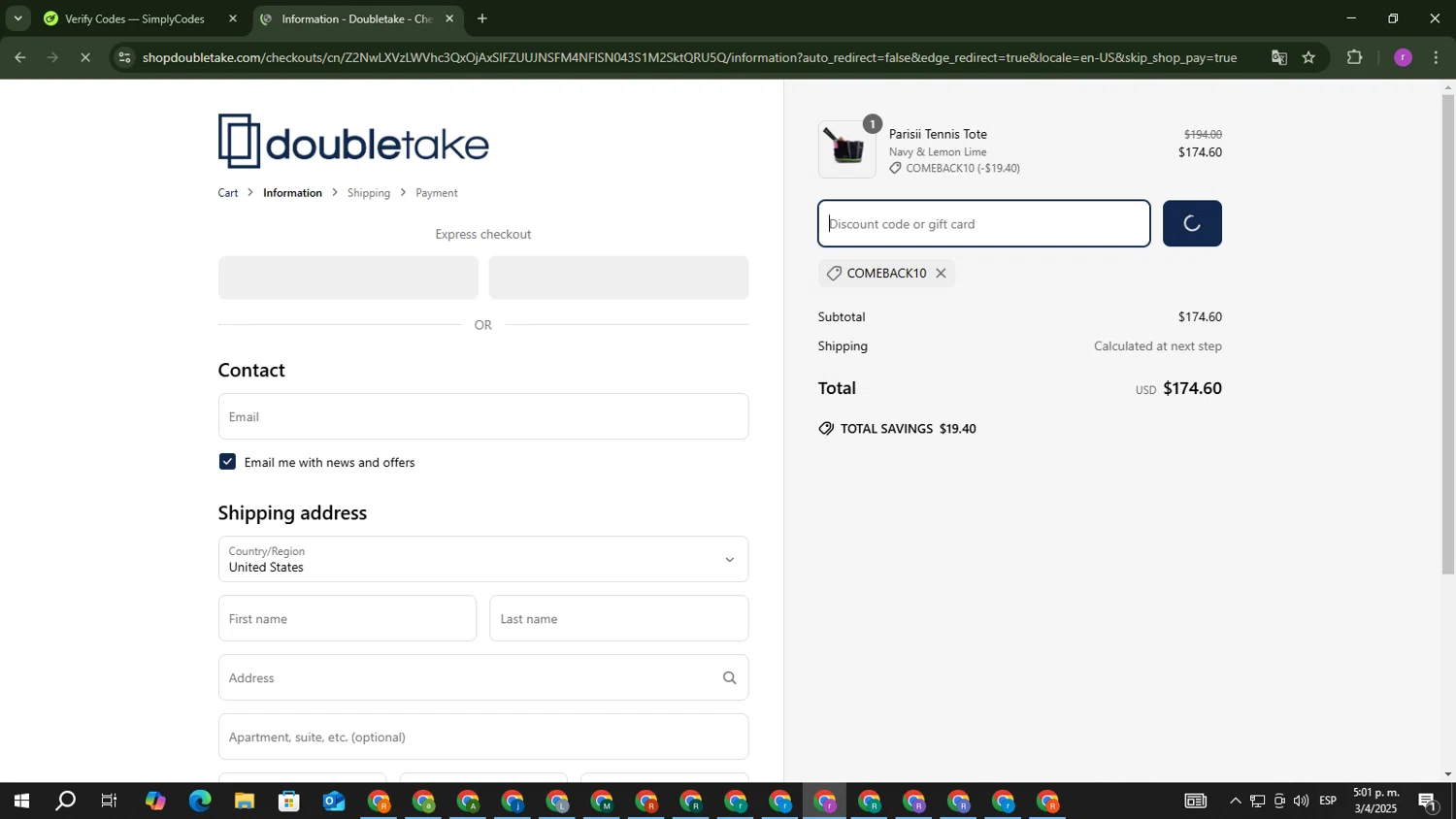Viewport: 1456px width, 819px height.
Task: Click the Parisii Tennis Tote product thumbnail
Action: pos(846,149)
